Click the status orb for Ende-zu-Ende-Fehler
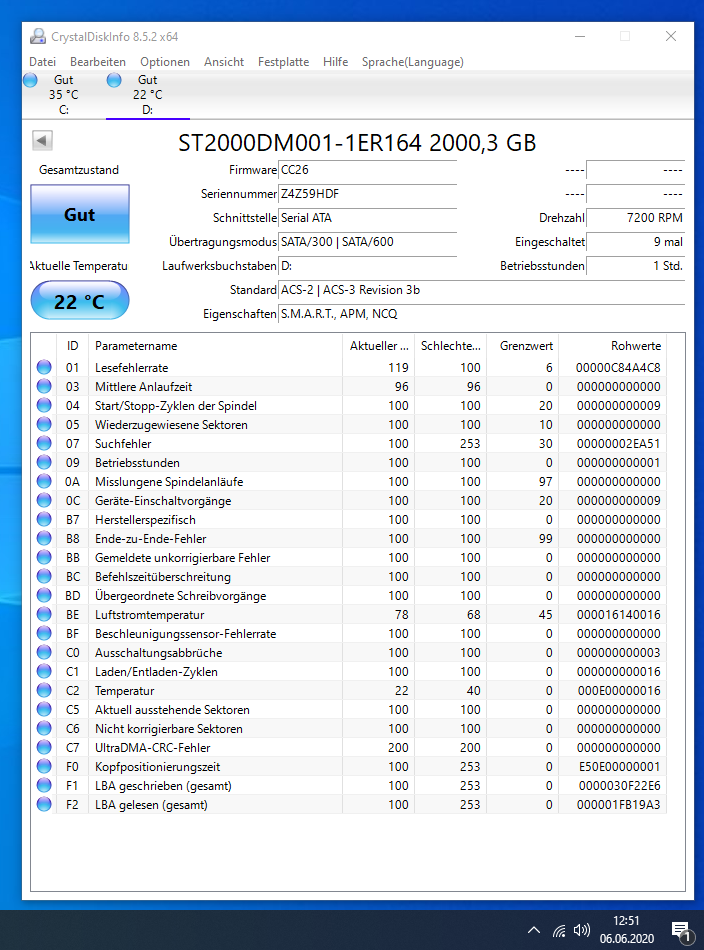This screenshot has height=950, width=704. [44, 538]
